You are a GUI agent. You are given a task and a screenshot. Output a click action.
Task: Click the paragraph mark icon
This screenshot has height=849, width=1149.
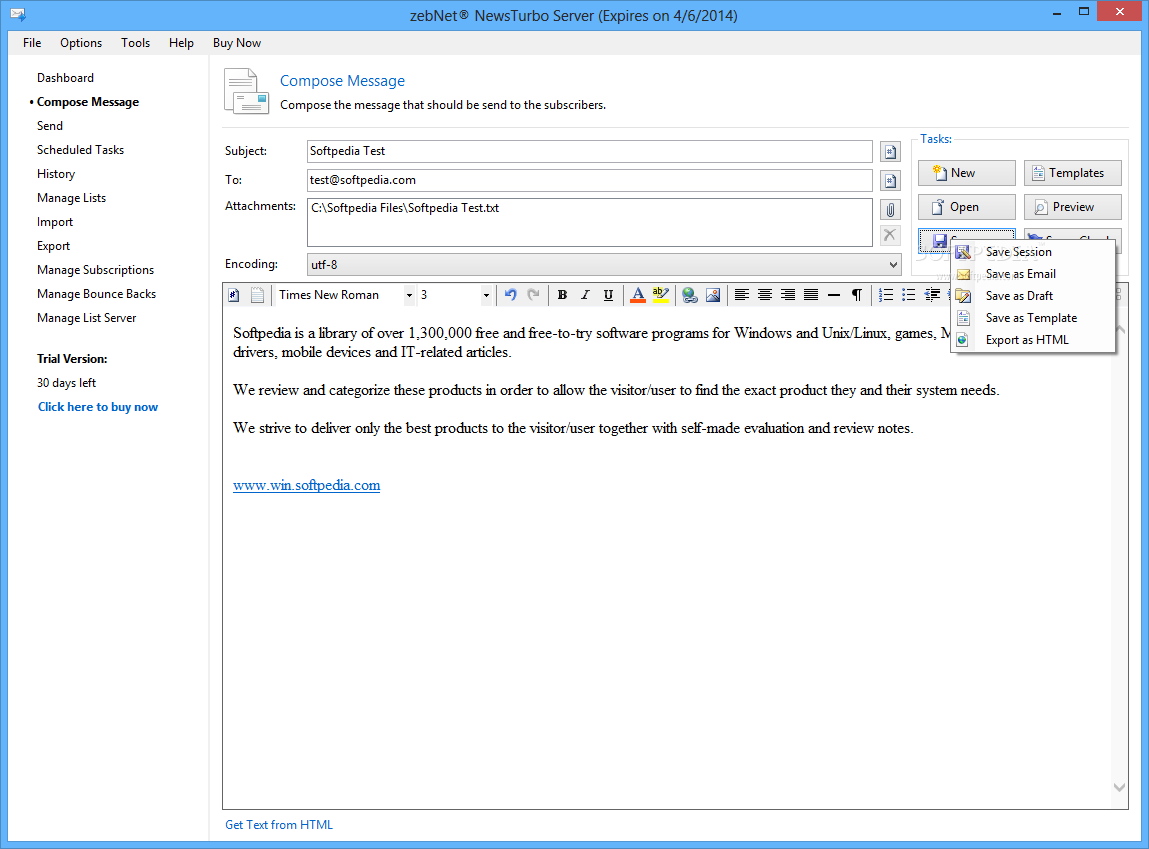(857, 295)
